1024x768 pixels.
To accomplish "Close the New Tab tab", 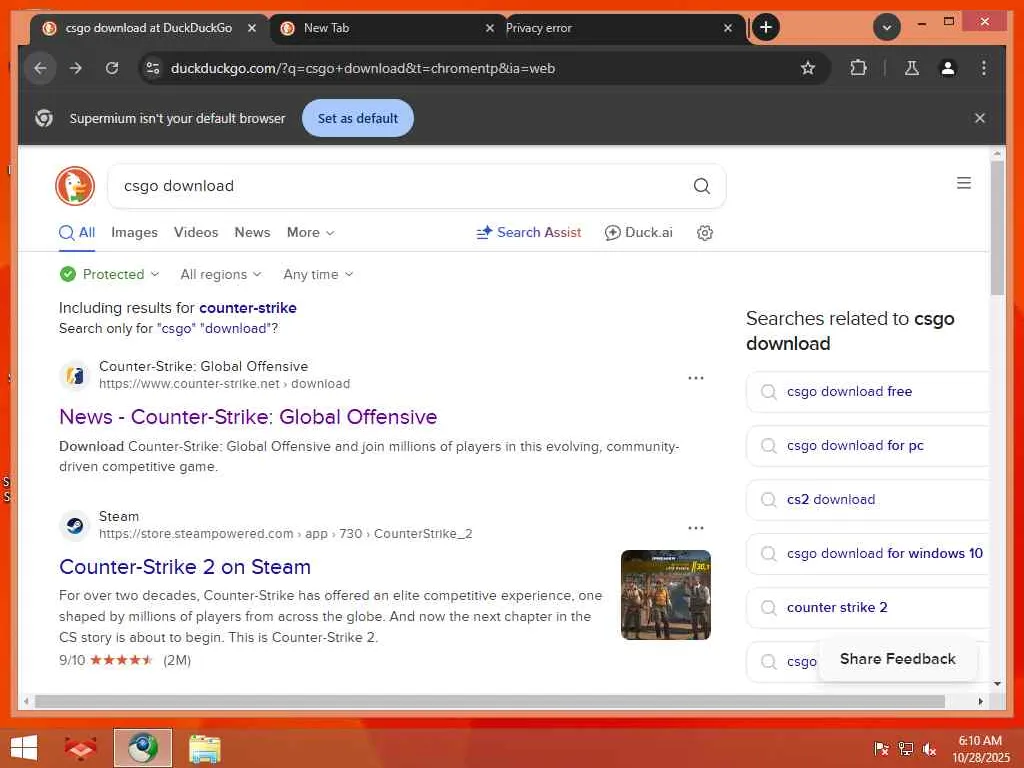I will [490, 28].
